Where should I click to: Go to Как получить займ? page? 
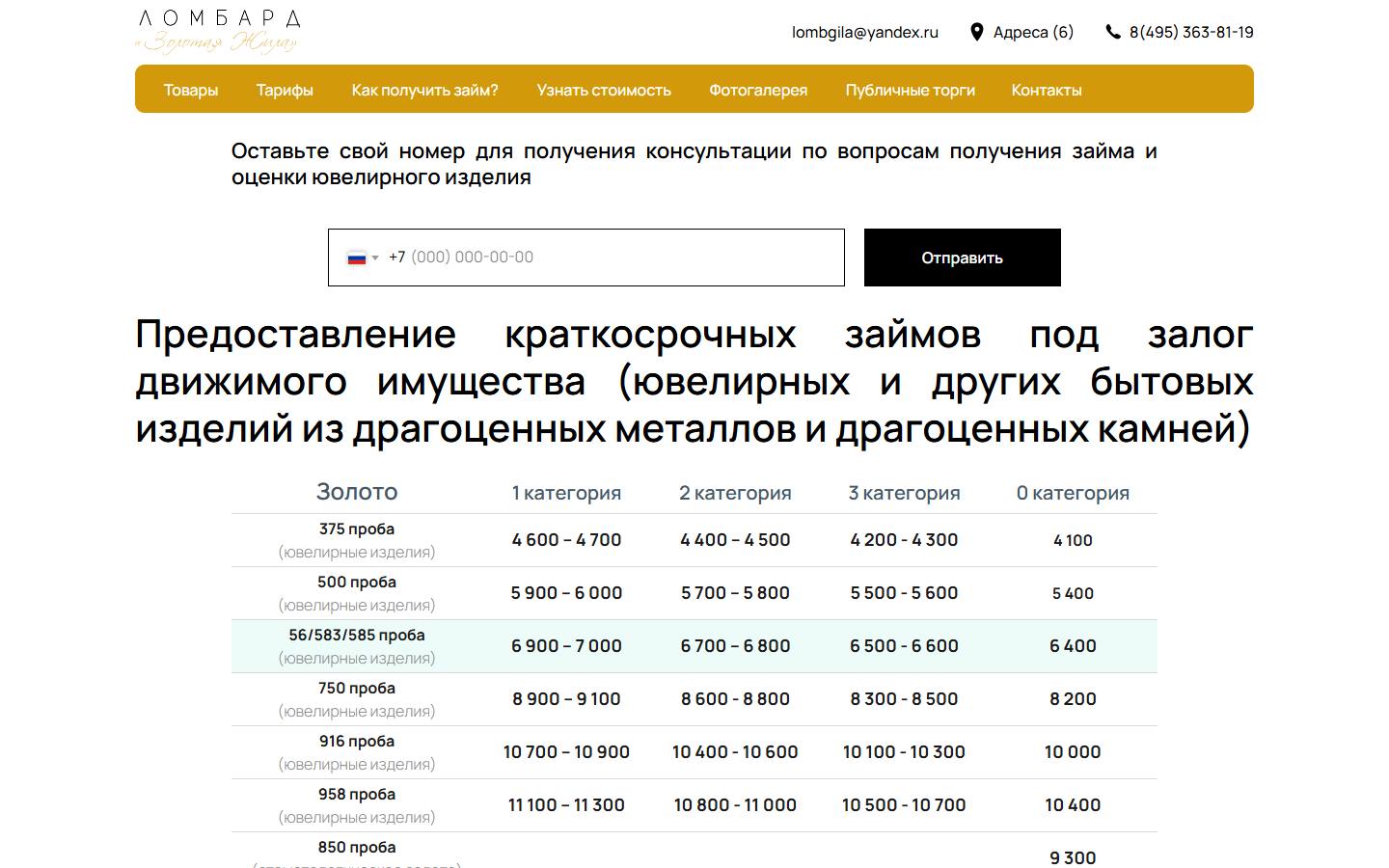click(x=424, y=90)
